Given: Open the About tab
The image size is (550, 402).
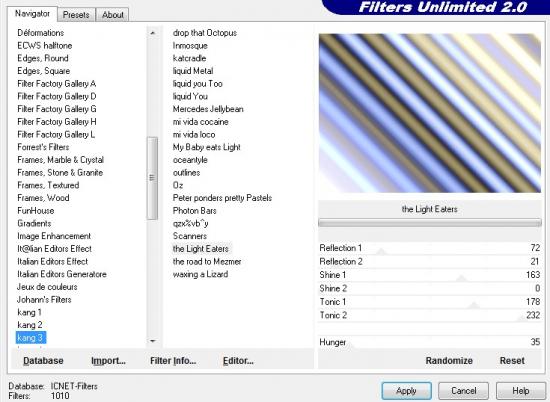Looking at the screenshot, I should click(x=113, y=15).
